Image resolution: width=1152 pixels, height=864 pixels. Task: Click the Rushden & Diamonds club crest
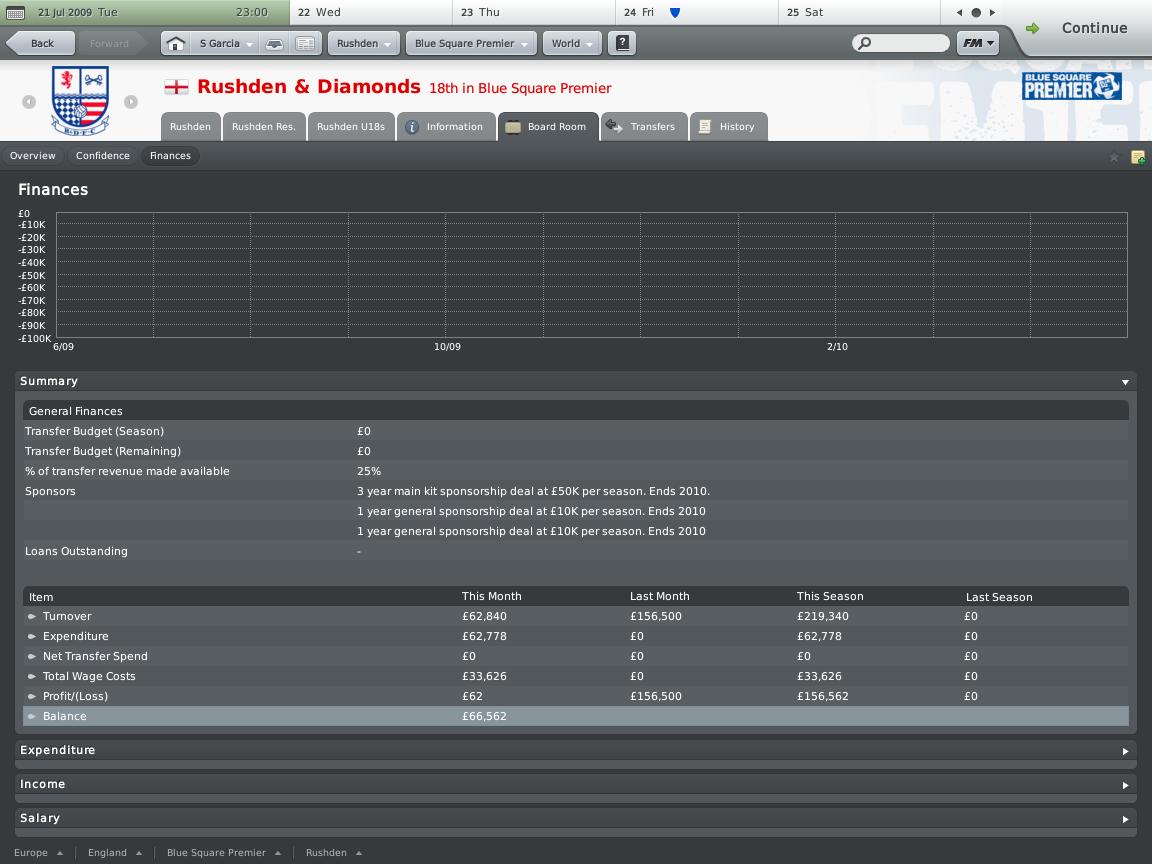80,101
